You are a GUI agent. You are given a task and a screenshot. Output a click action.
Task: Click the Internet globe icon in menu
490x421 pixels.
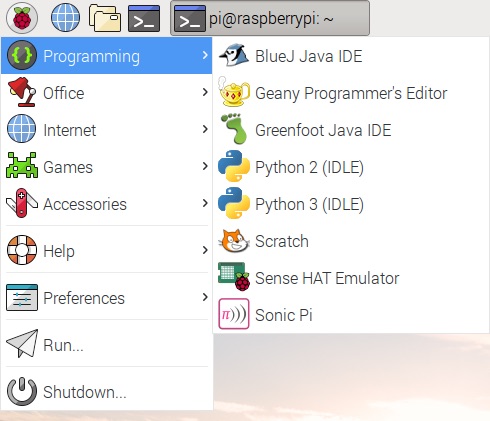pos(22,129)
